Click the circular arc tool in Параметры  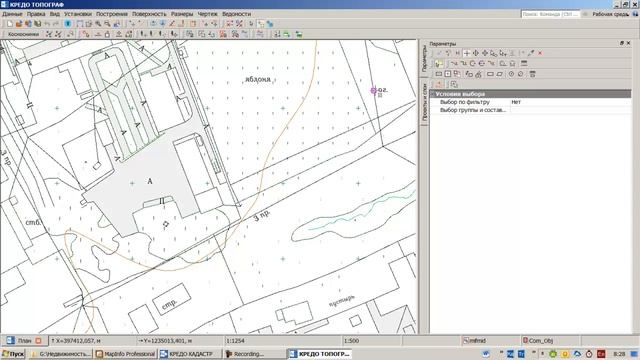point(473,64)
